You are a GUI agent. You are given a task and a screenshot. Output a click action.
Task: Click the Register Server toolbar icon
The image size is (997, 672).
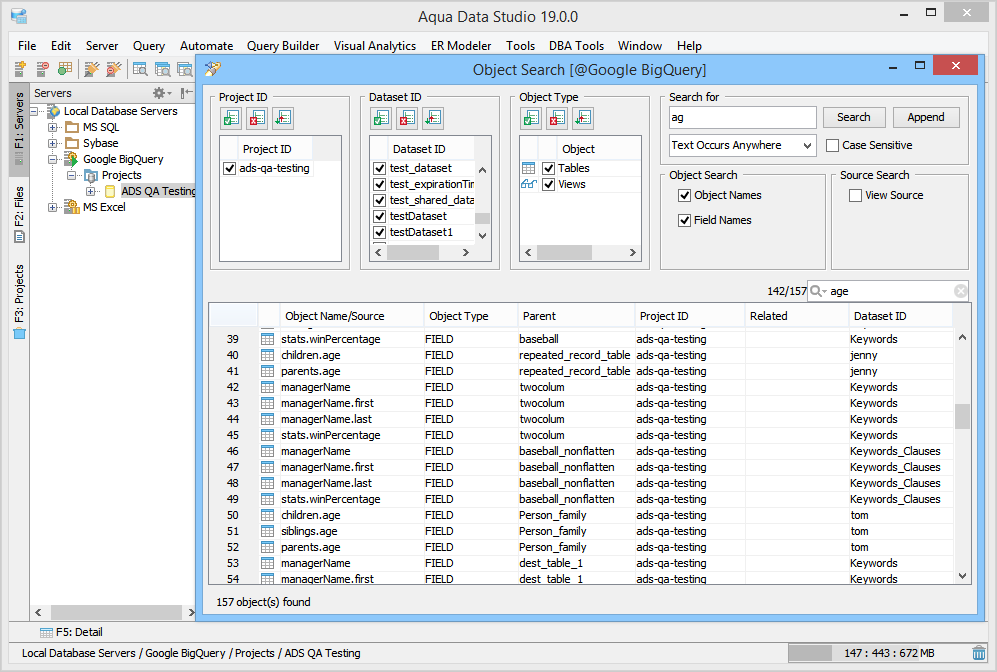(x=20, y=69)
